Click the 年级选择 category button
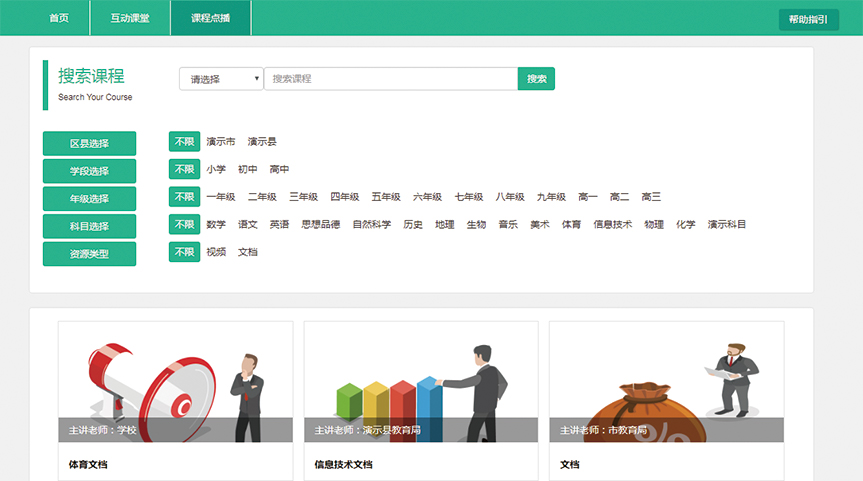Image resolution: width=863 pixels, height=481 pixels. click(x=89, y=198)
